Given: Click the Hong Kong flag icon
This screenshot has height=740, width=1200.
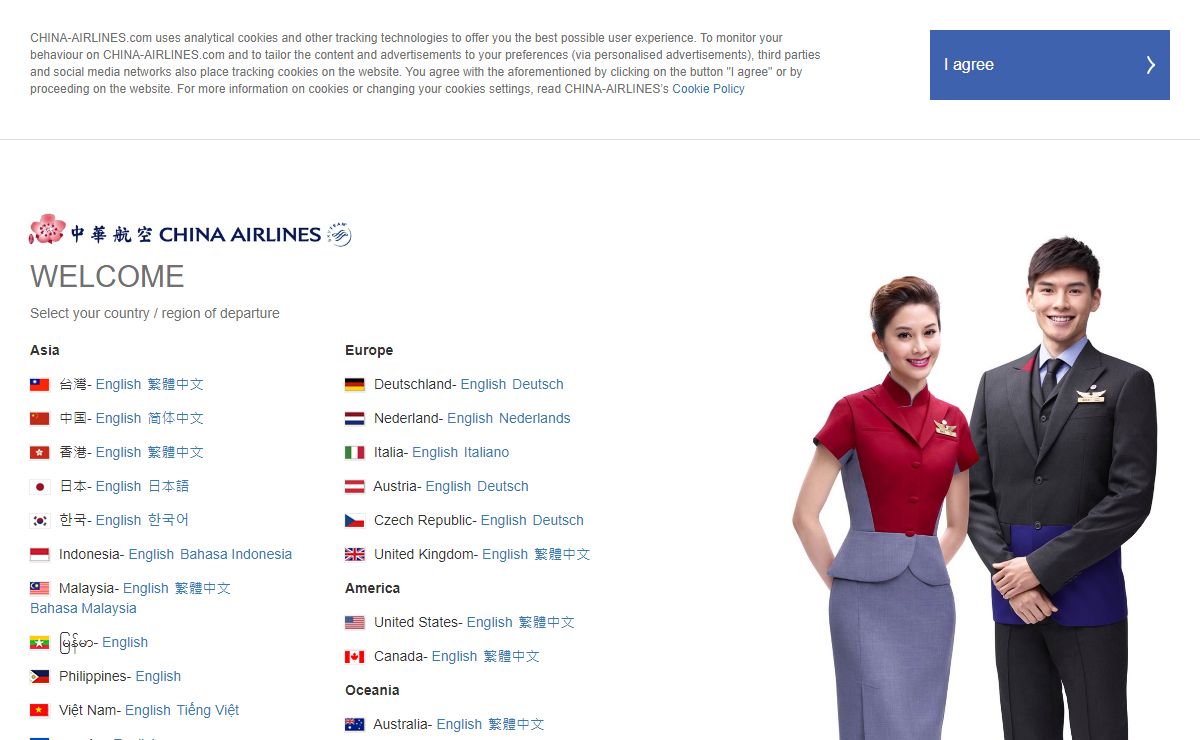Looking at the screenshot, I should 40,452.
